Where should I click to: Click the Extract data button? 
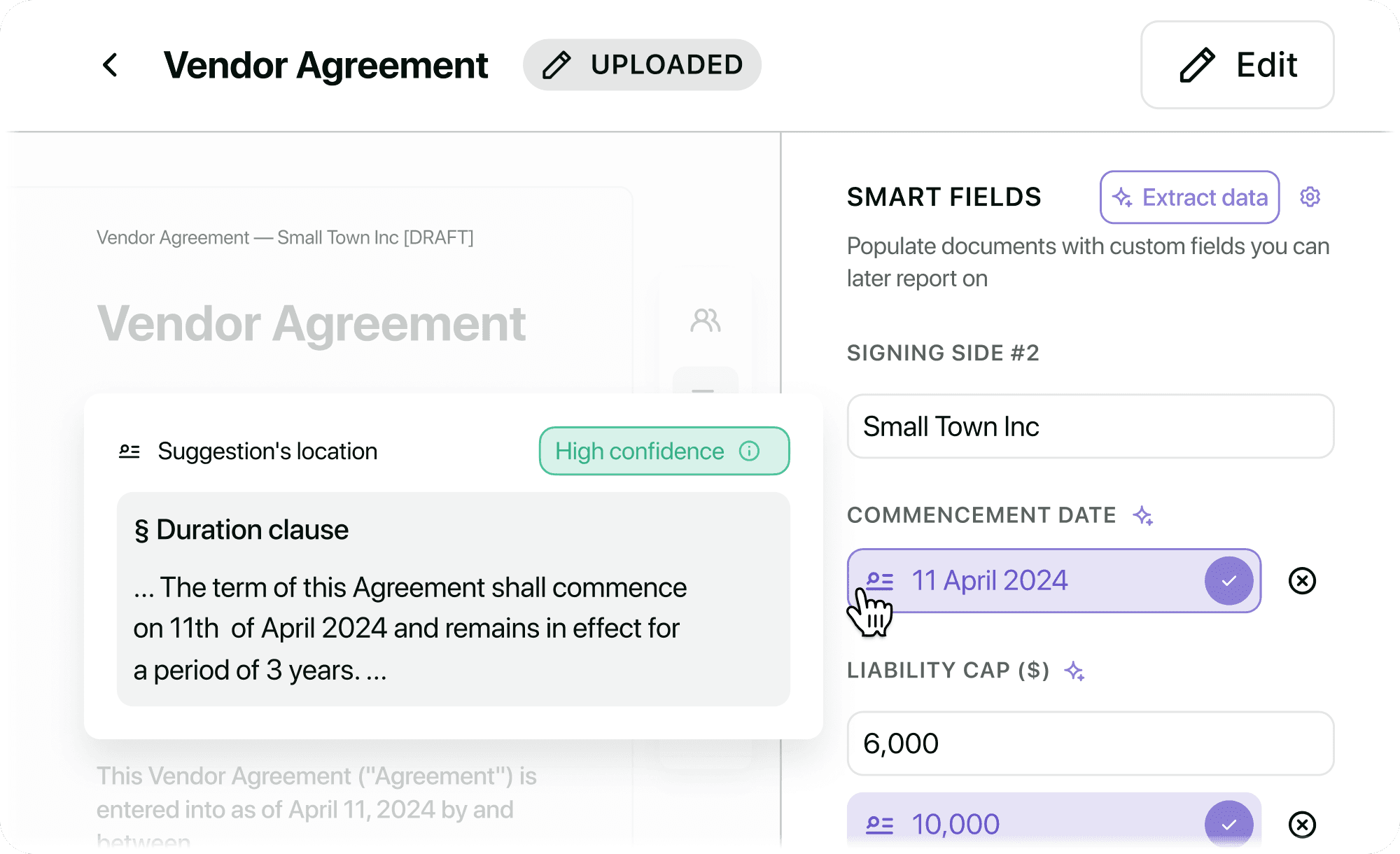coord(1189,197)
